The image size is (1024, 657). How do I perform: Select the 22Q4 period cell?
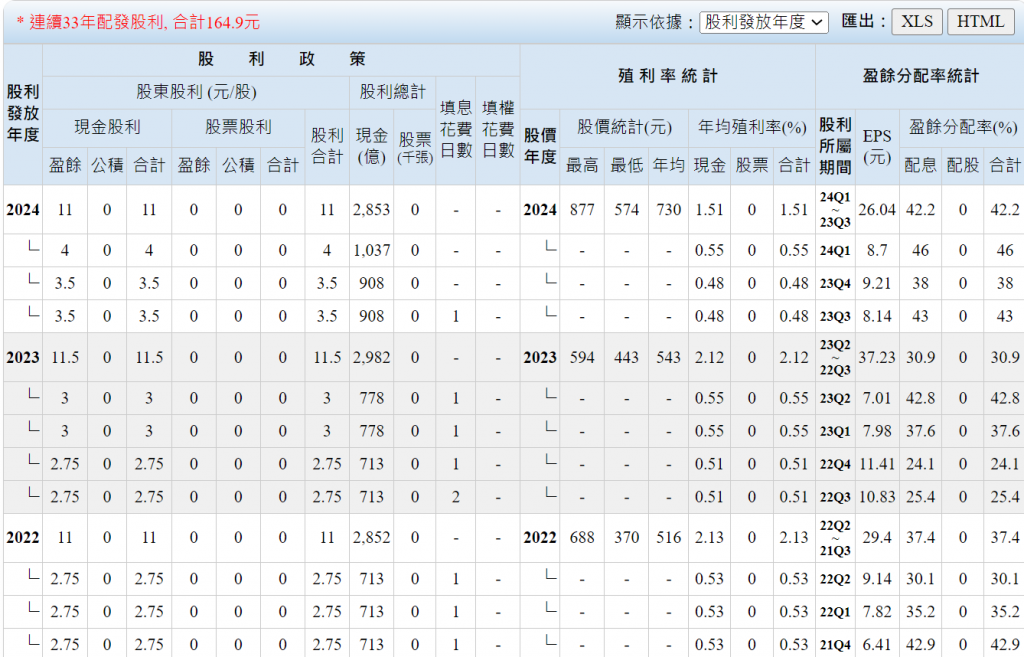point(835,464)
